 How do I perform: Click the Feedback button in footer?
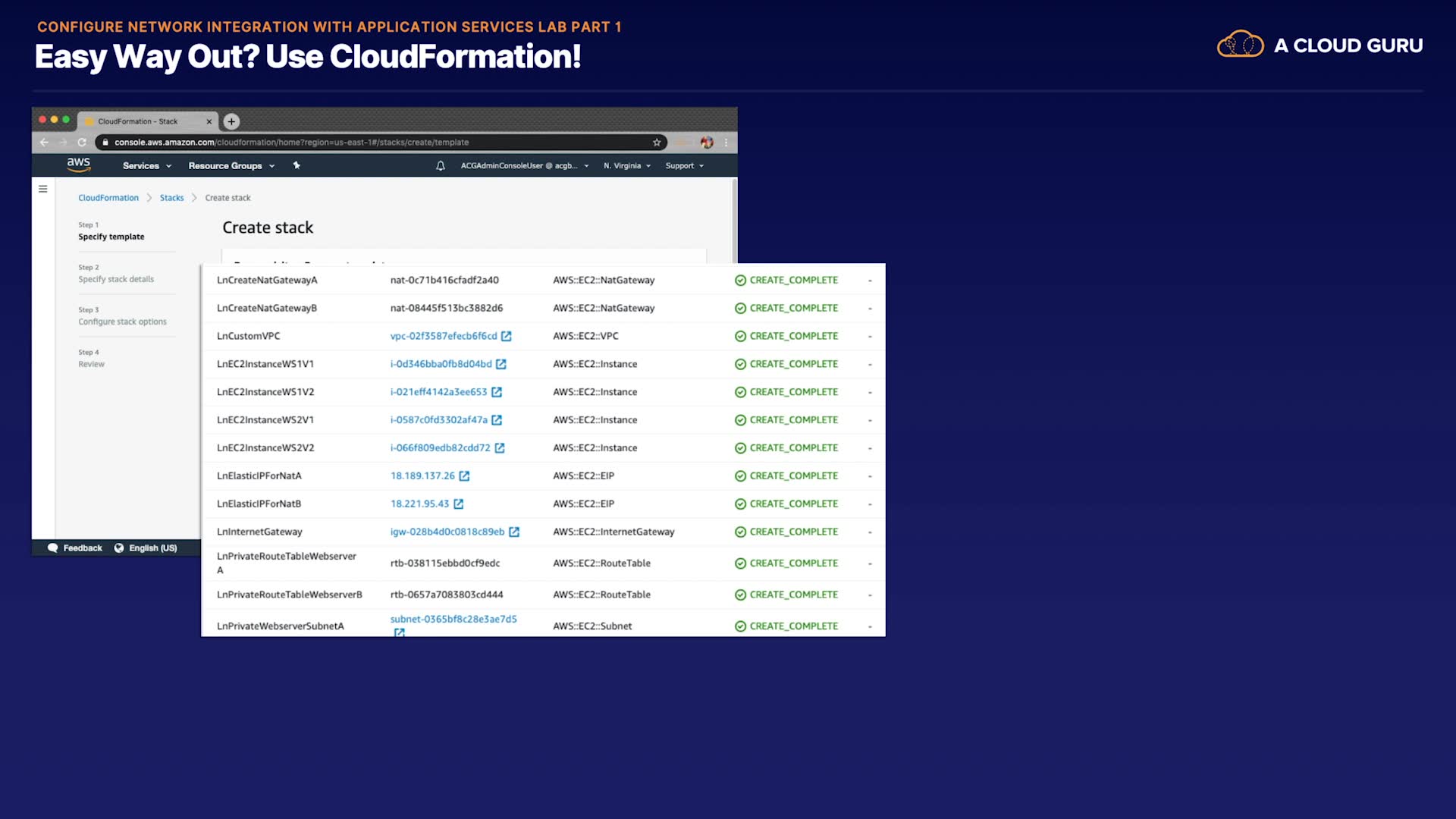click(x=75, y=548)
